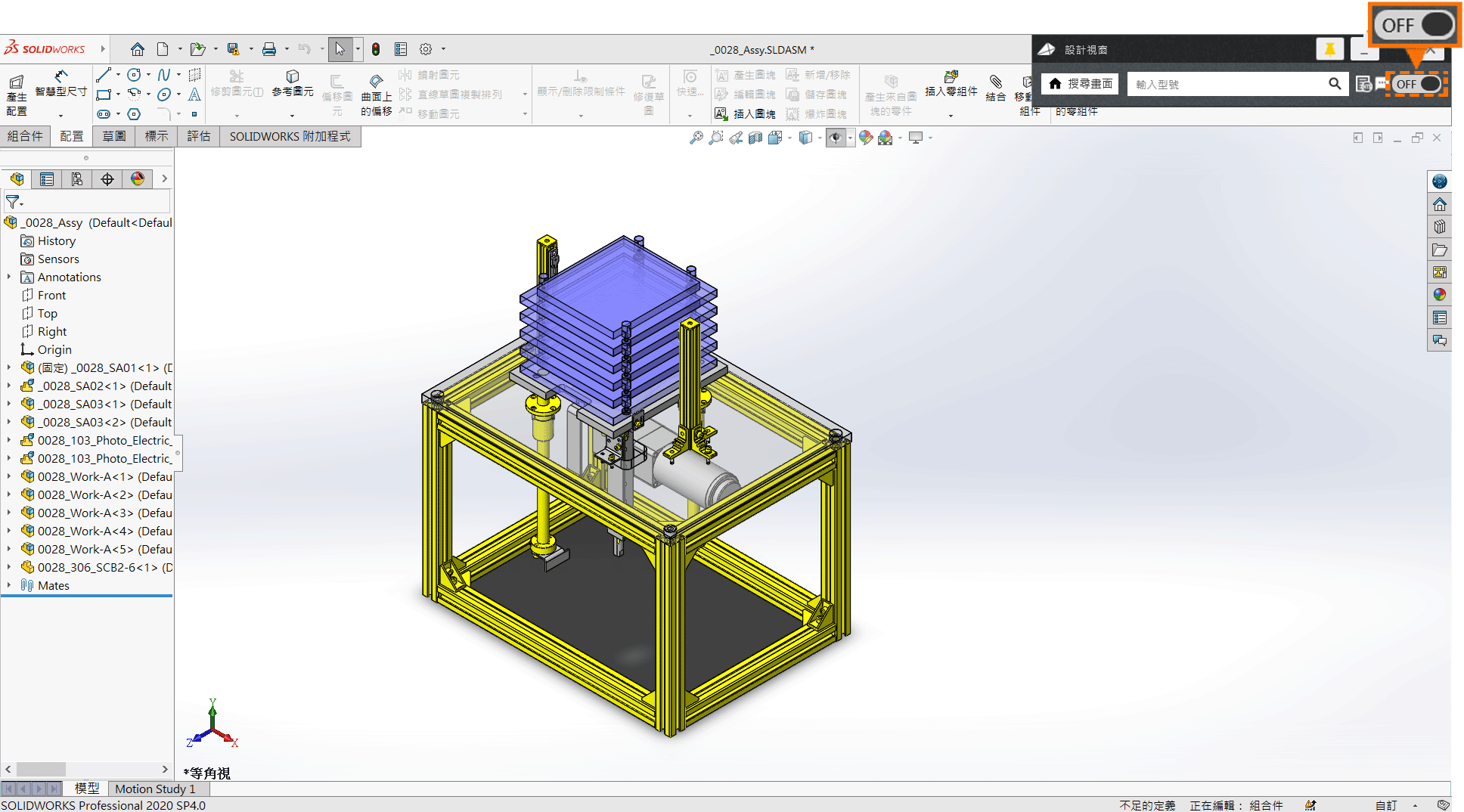Image resolution: width=1464 pixels, height=812 pixels.
Task: Activate the Section View tool
Action: [x=755, y=138]
